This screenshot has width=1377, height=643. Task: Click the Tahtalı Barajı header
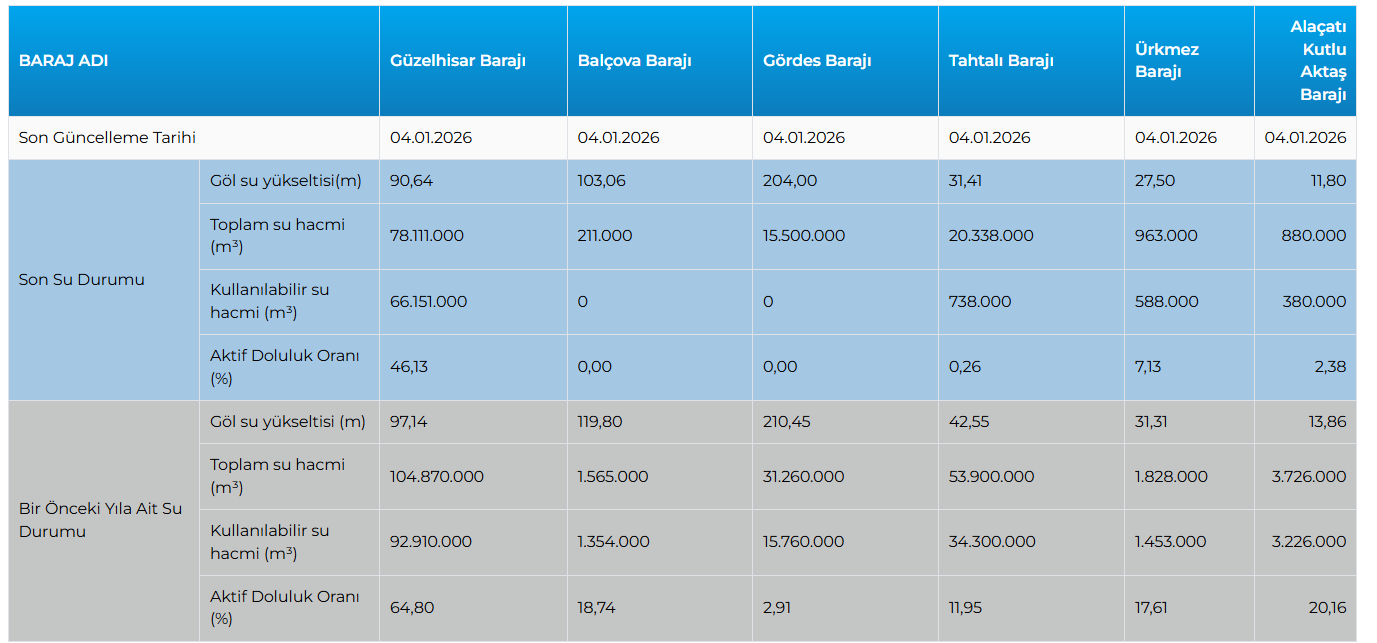coord(1001,60)
